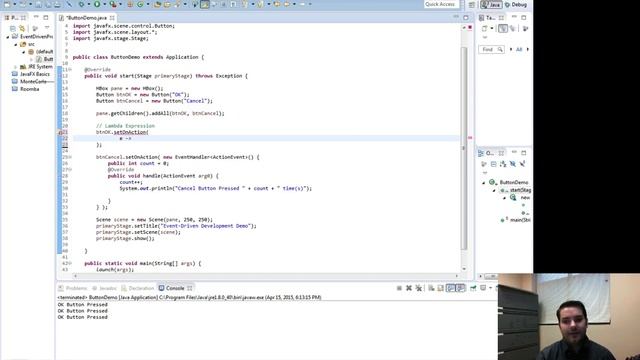Click the editor vertical scrollbar
This screenshot has width=640, height=360.
click(x=464, y=147)
